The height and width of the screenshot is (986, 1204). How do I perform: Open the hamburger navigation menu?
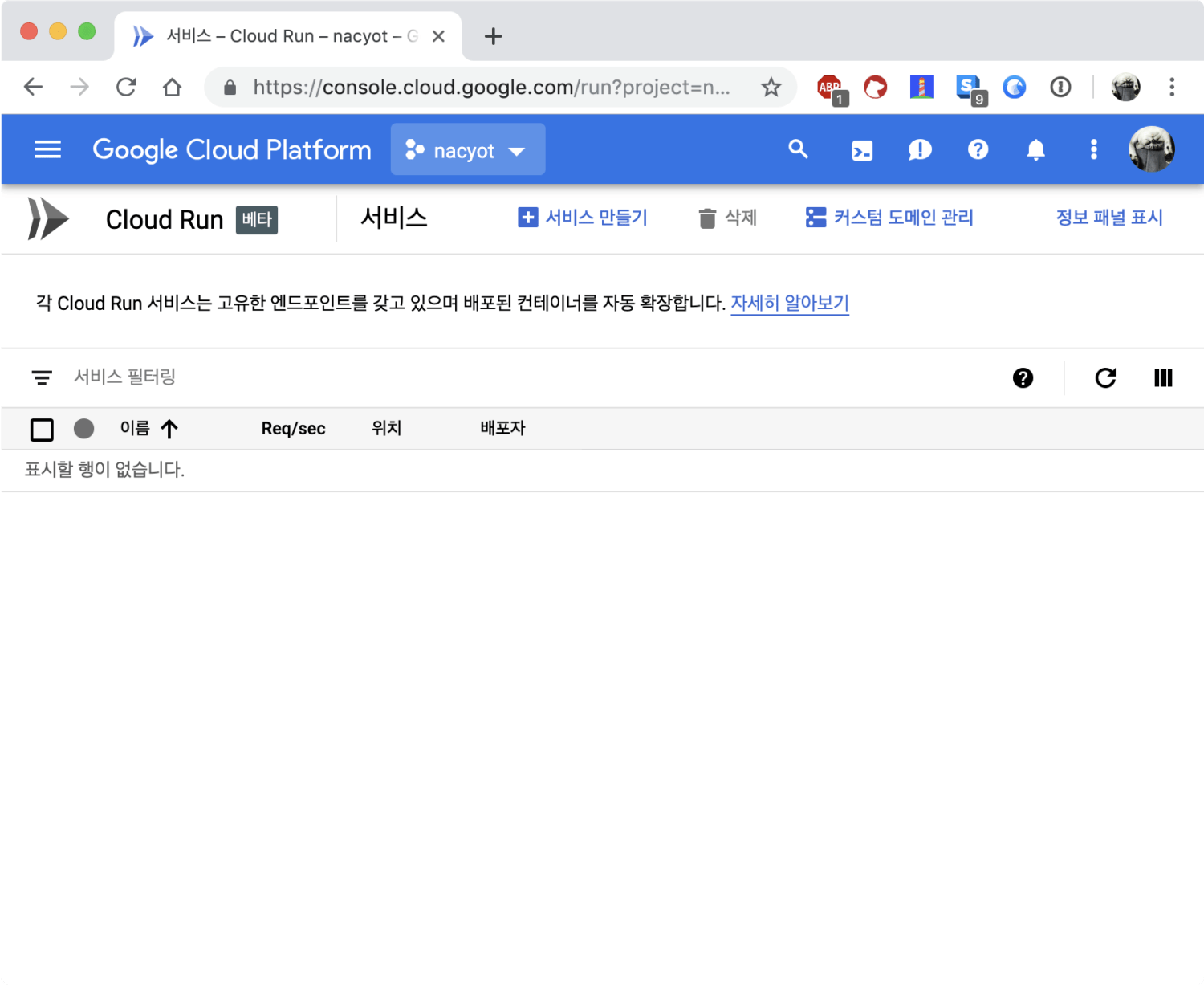pyautogui.click(x=47, y=149)
